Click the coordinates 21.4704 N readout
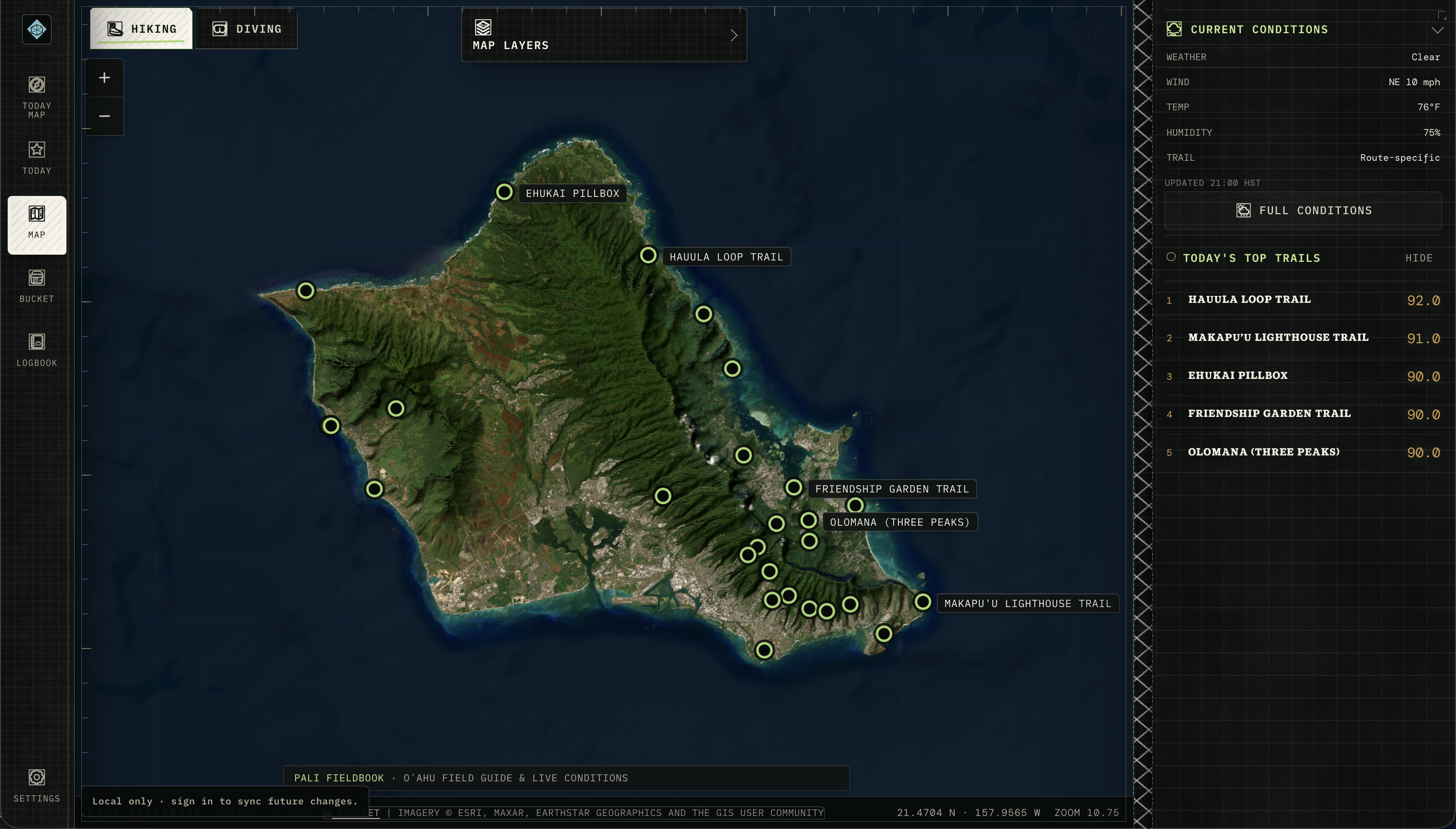This screenshot has width=1456, height=829. coord(969,813)
